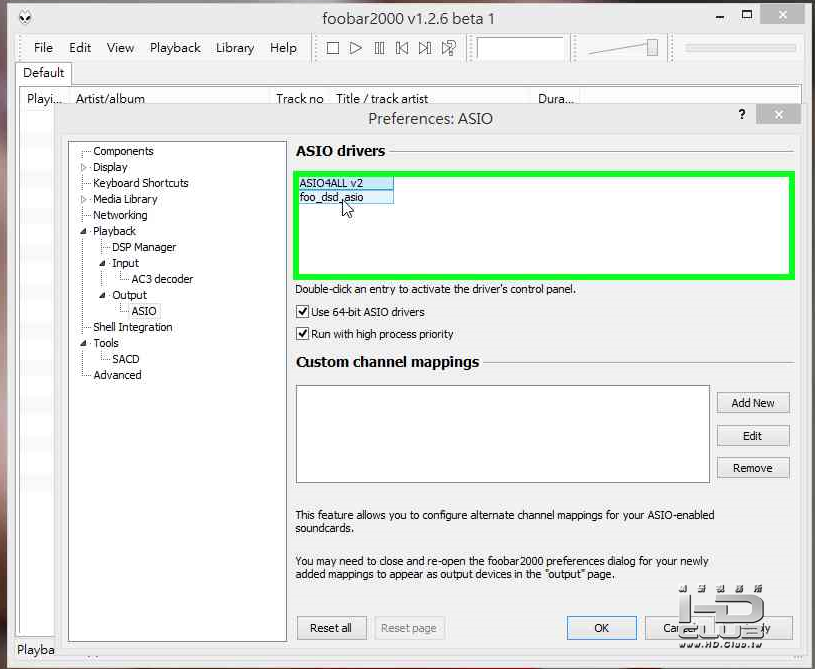Click the Edit channel mapping button

point(753,436)
